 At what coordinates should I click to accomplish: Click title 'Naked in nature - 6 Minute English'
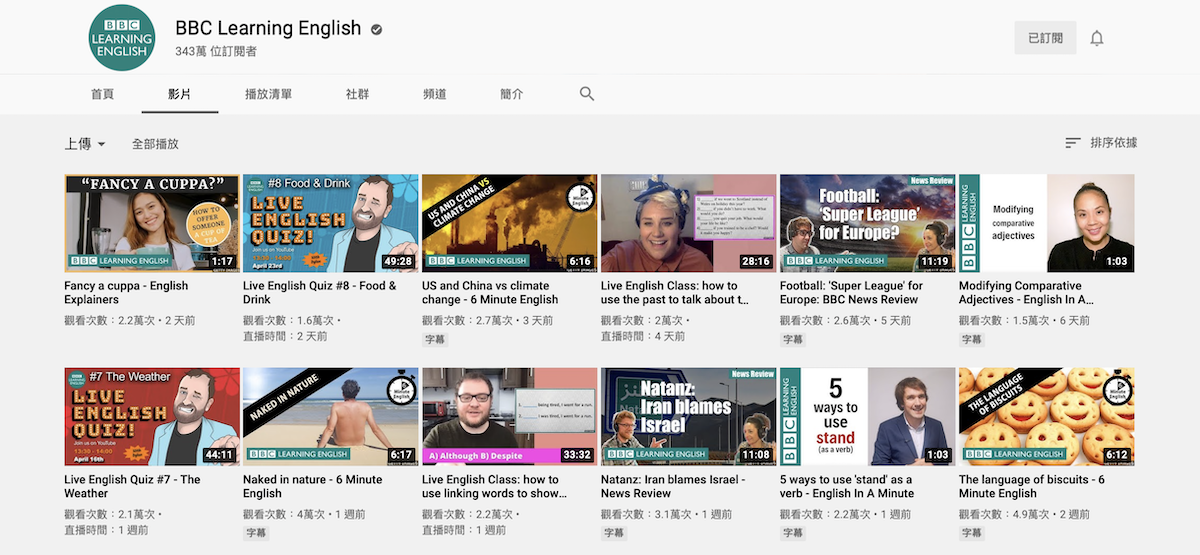point(312,486)
